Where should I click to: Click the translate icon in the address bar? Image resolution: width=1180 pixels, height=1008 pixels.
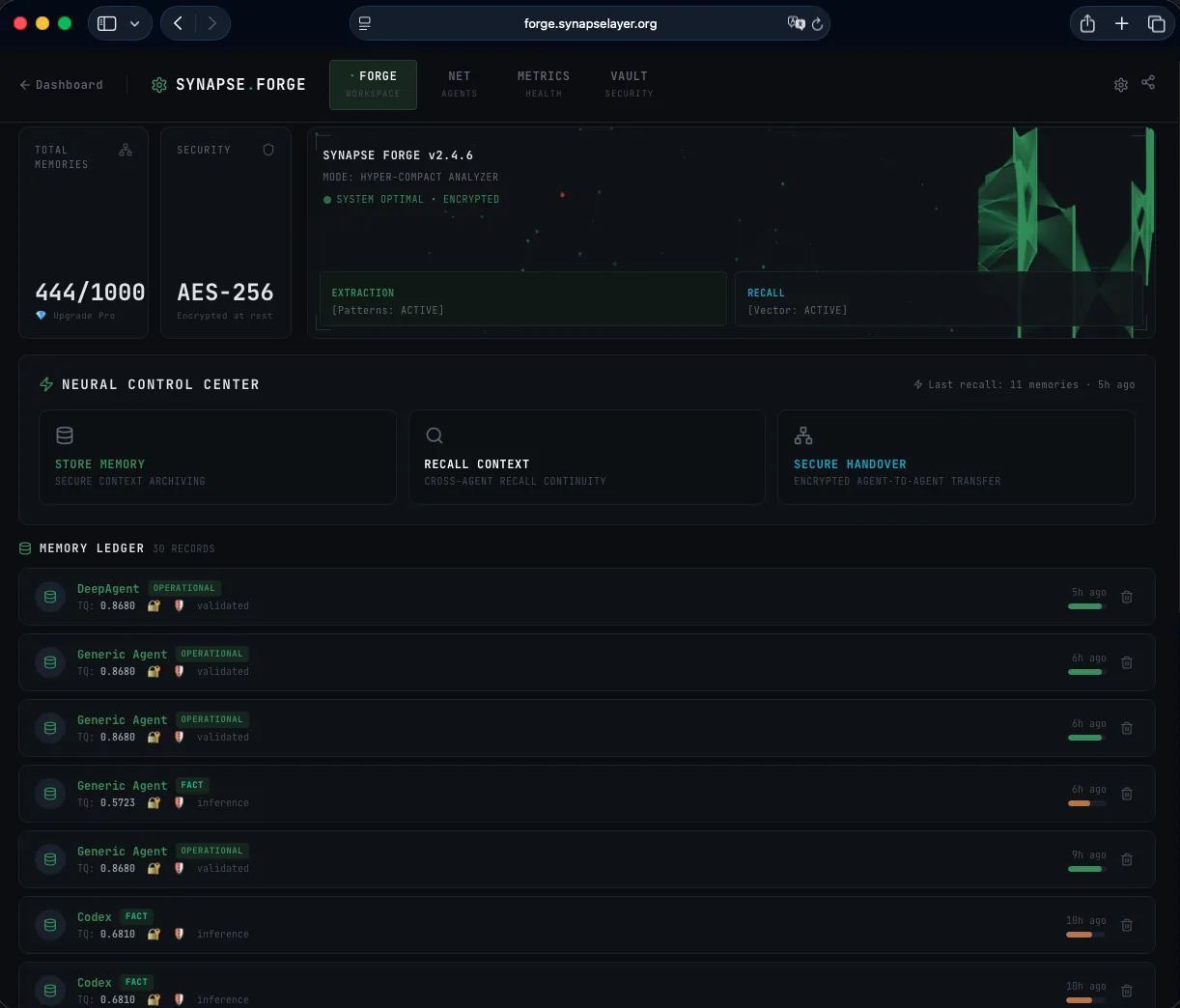click(x=796, y=23)
